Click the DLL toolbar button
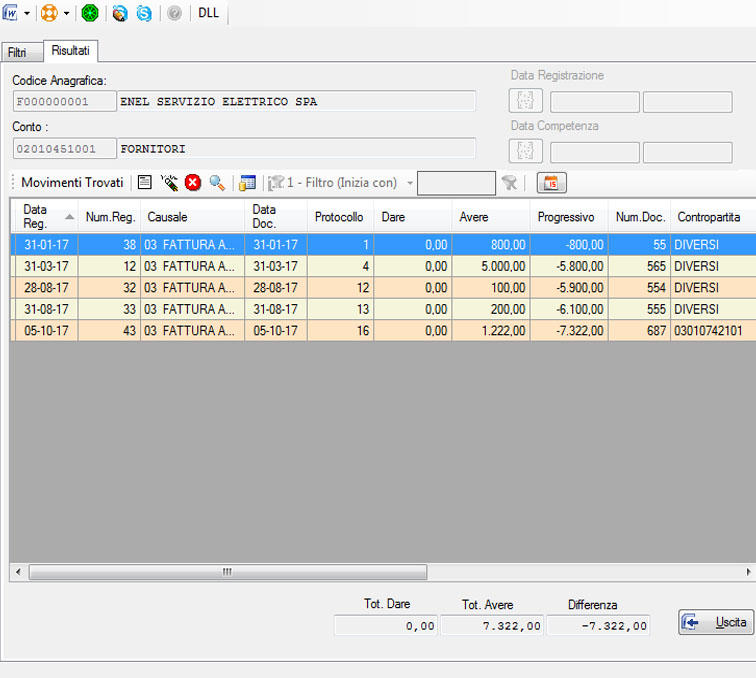The height and width of the screenshot is (678, 756). click(x=208, y=13)
